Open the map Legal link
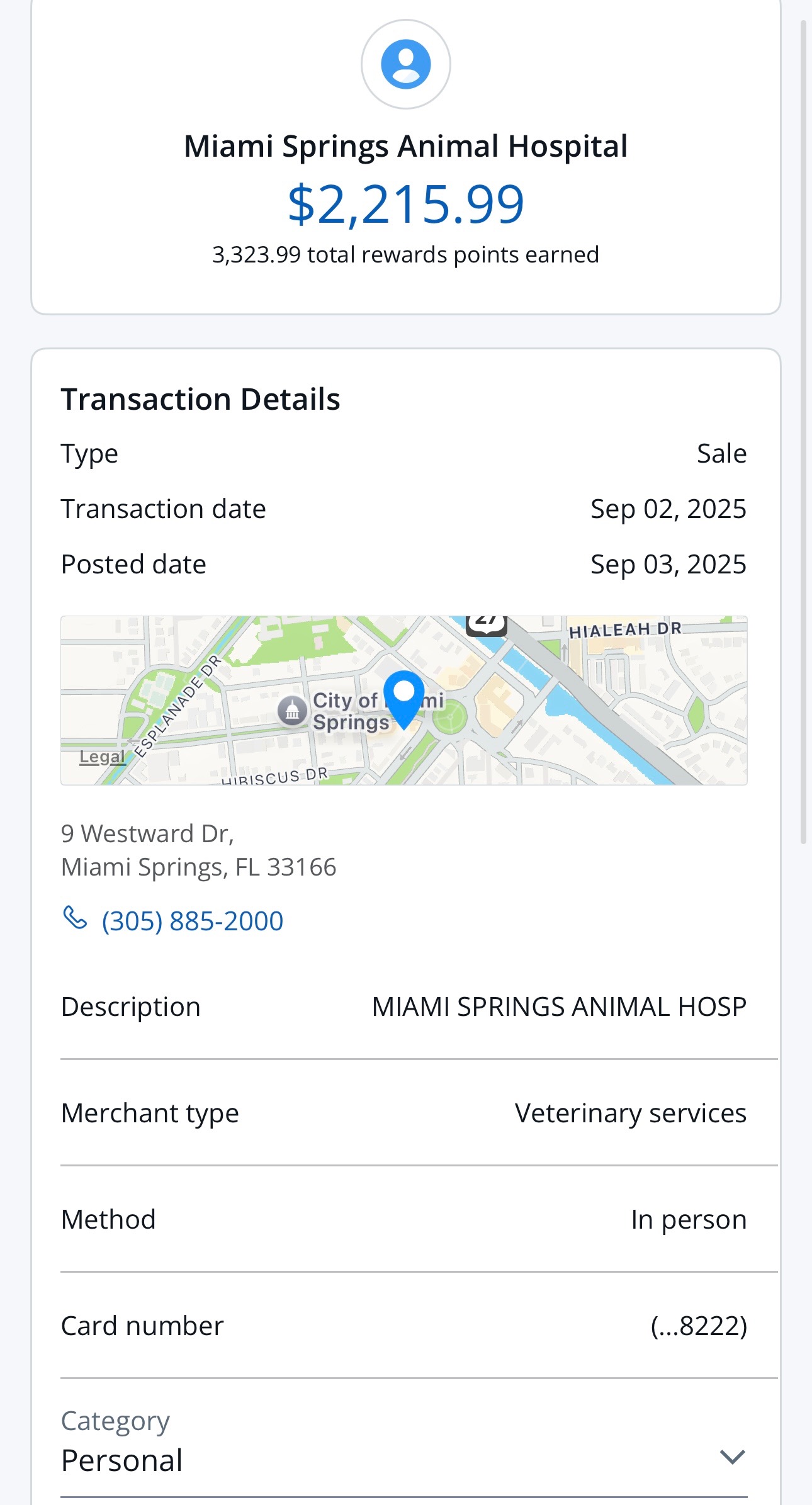 (102, 757)
